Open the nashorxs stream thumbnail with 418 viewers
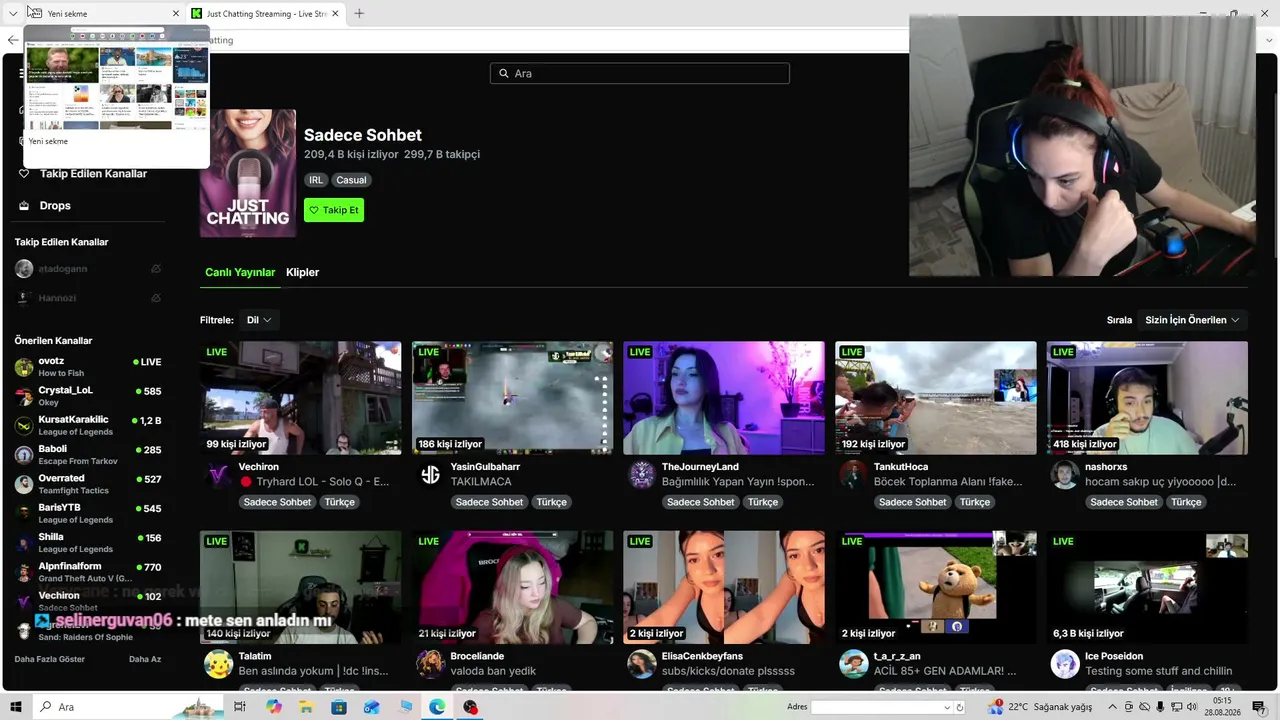Viewport: 1280px width, 720px height. coord(1147,398)
